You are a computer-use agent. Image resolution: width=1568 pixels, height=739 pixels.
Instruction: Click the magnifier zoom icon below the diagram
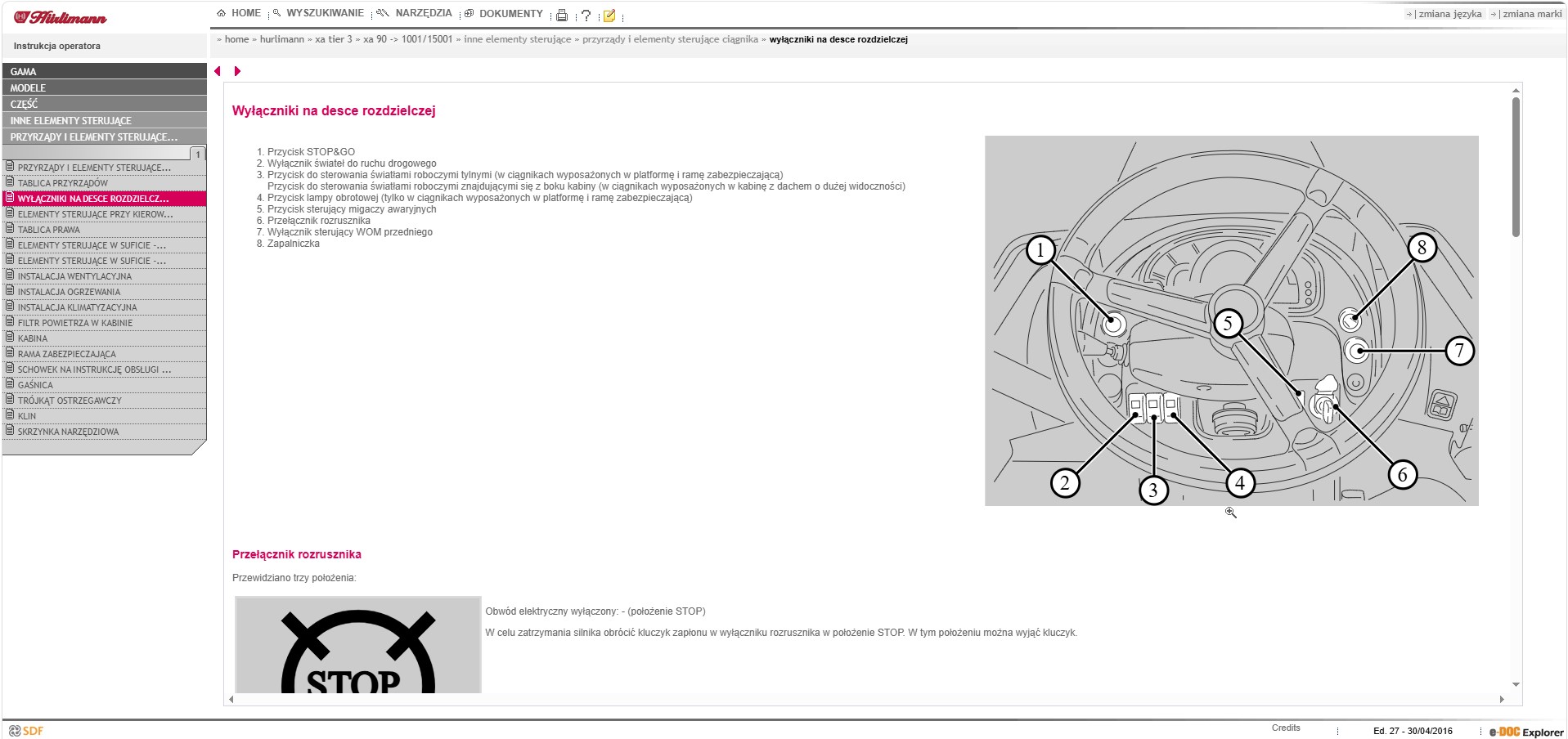[1230, 513]
